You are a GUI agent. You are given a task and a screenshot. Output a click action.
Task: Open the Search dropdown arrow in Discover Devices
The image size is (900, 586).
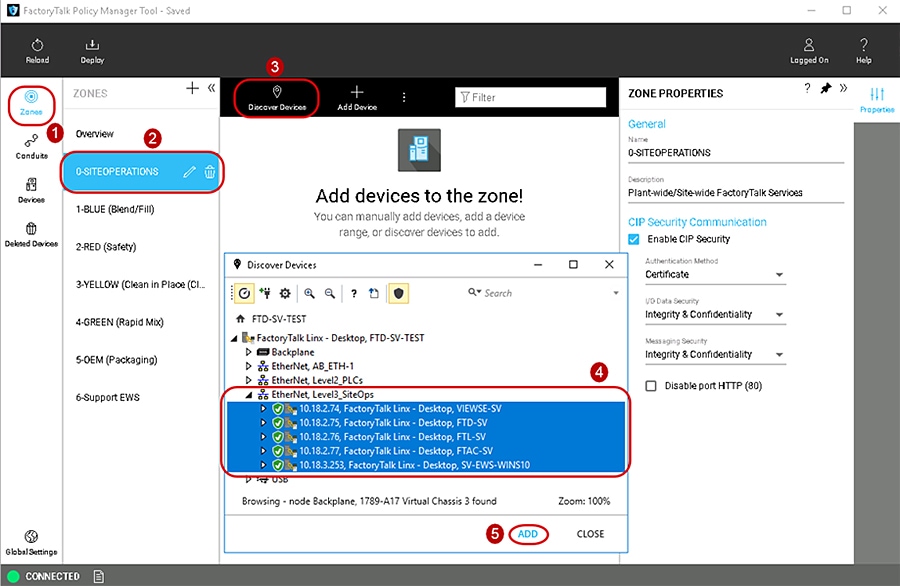(x=616, y=293)
